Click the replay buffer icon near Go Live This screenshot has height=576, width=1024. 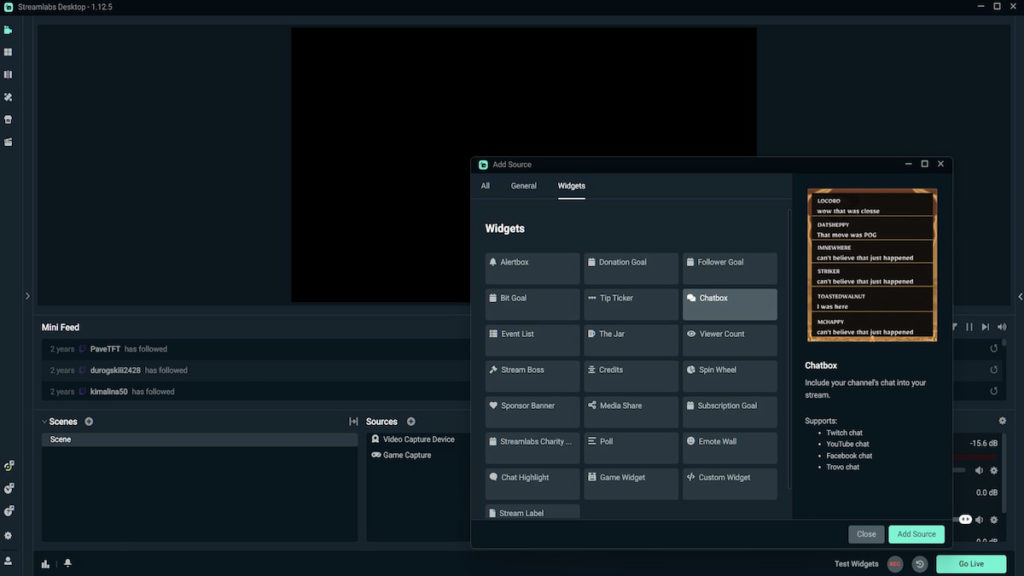[920, 564]
